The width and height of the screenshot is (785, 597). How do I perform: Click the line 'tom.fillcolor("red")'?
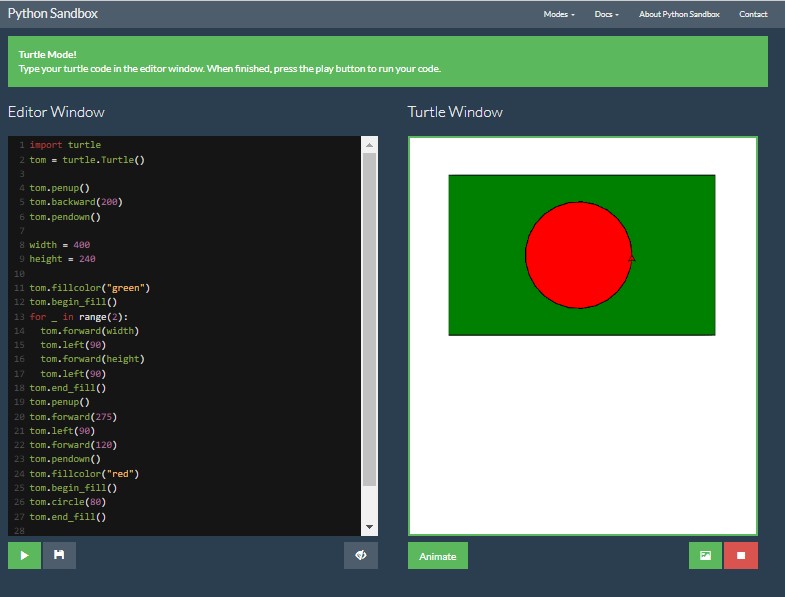pyautogui.click(x=84, y=474)
